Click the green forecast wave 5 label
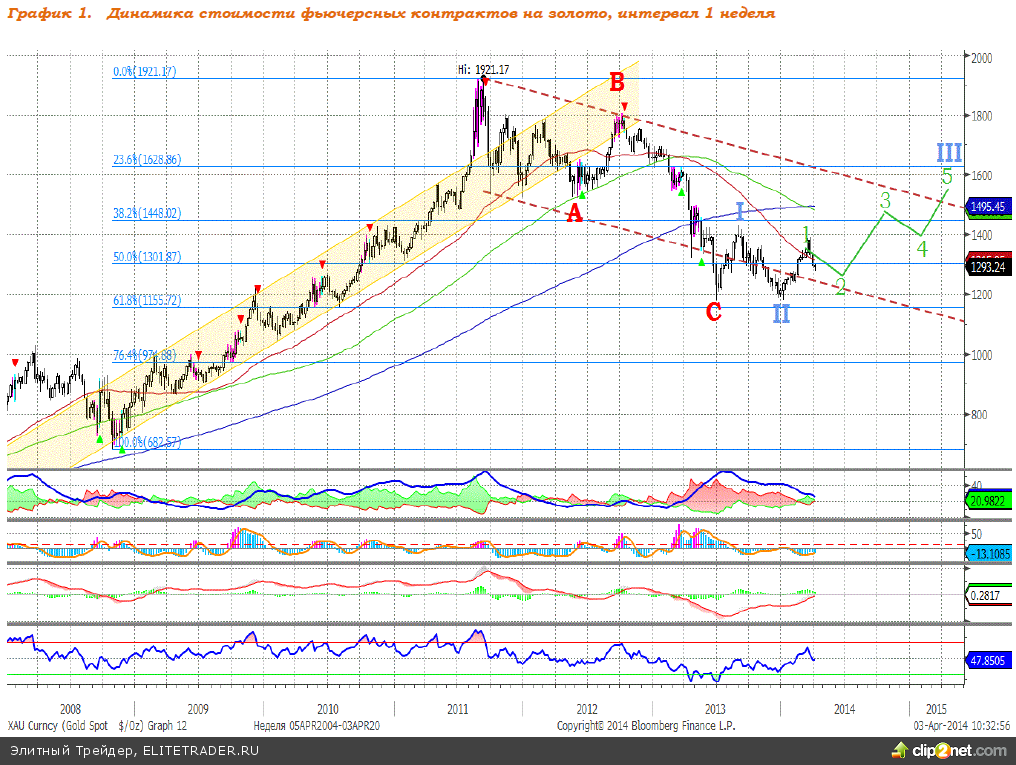The image size is (1016, 765). 946,177
